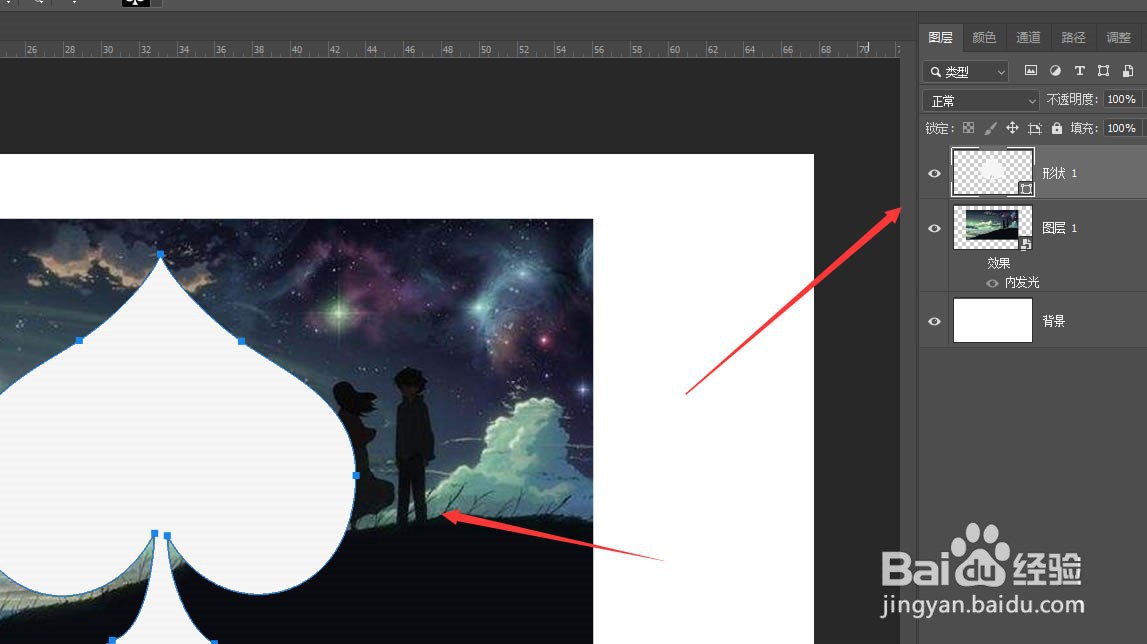Toggle 内发光 effect visibility

992,283
